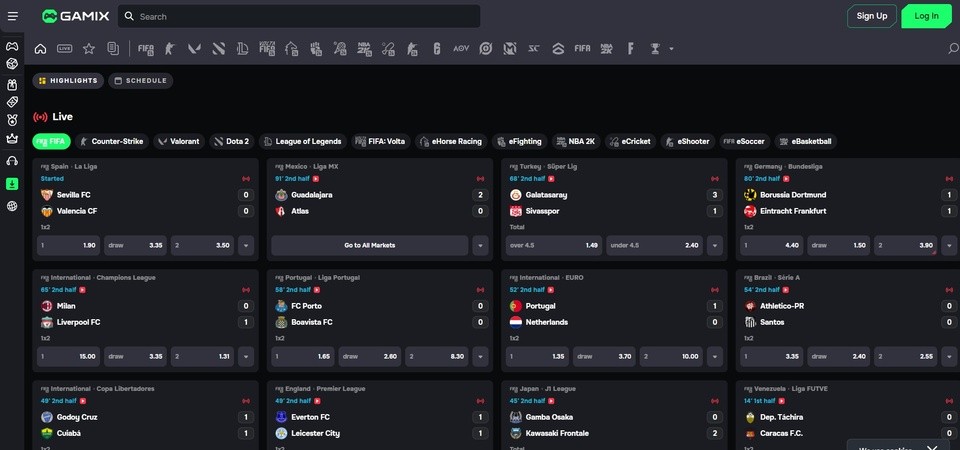Expand more sports arrow next to trophy icon
Viewport: 960px width, 450px height.
coord(672,49)
